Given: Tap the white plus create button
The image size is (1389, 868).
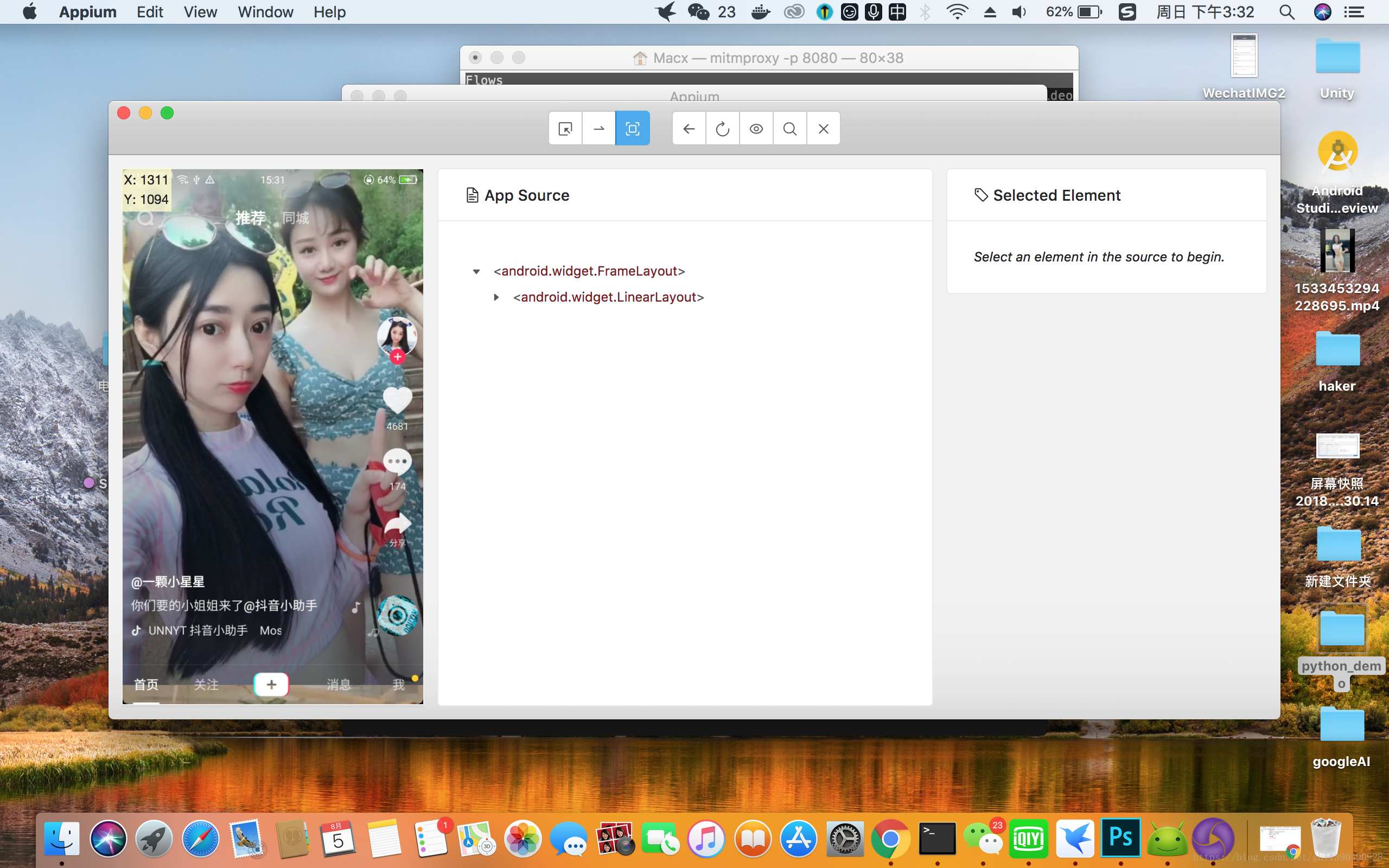Looking at the screenshot, I should click(271, 684).
